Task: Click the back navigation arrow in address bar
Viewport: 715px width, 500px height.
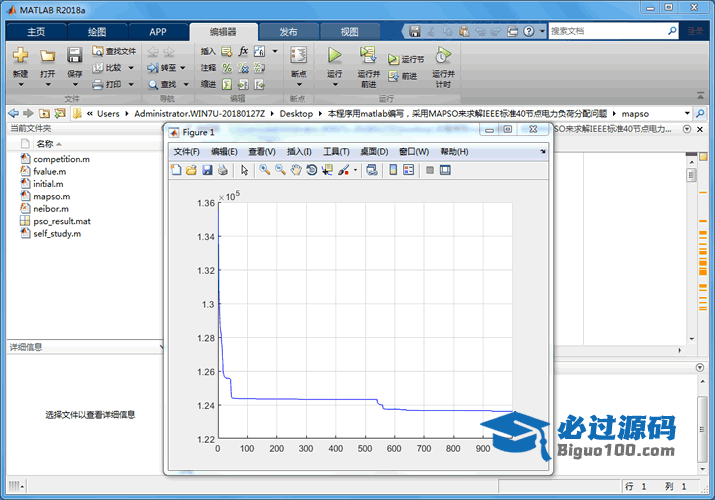Action: [x=13, y=113]
